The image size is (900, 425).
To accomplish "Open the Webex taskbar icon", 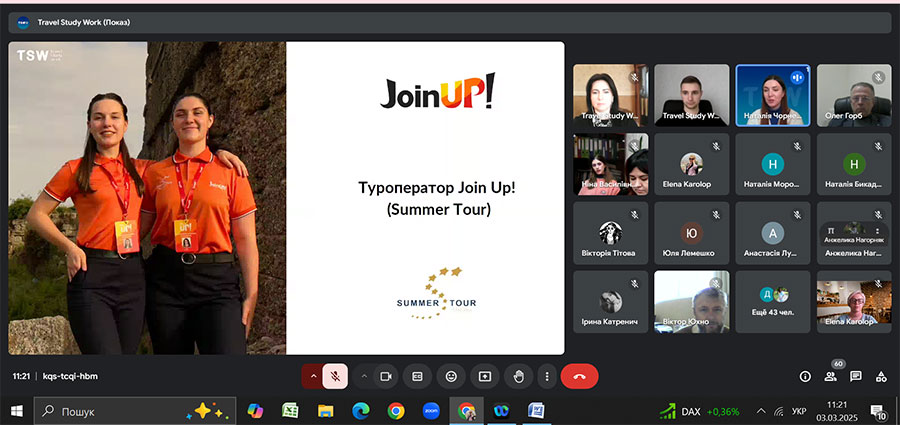I will click(501, 411).
